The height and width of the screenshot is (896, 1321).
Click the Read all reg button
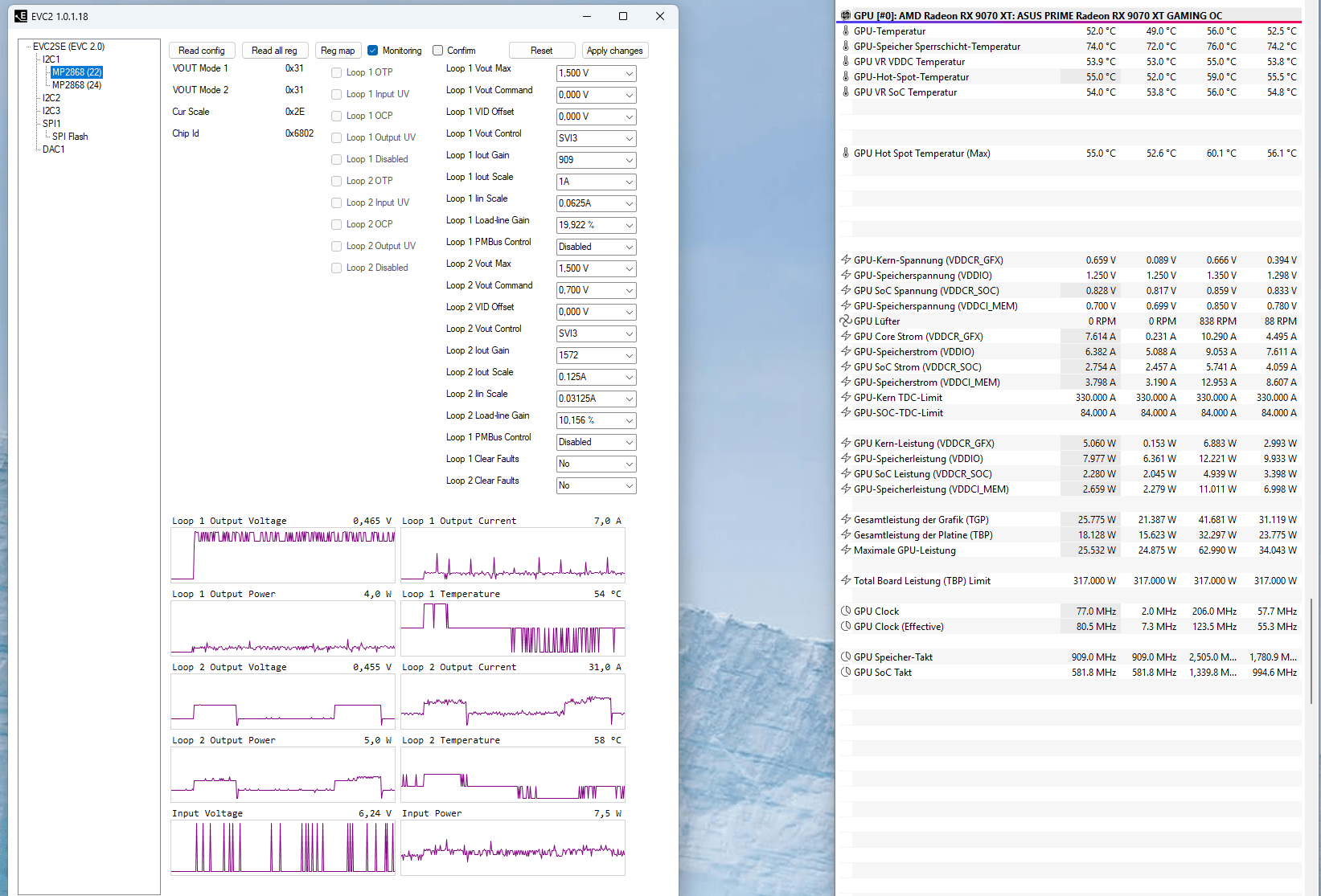click(274, 51)
